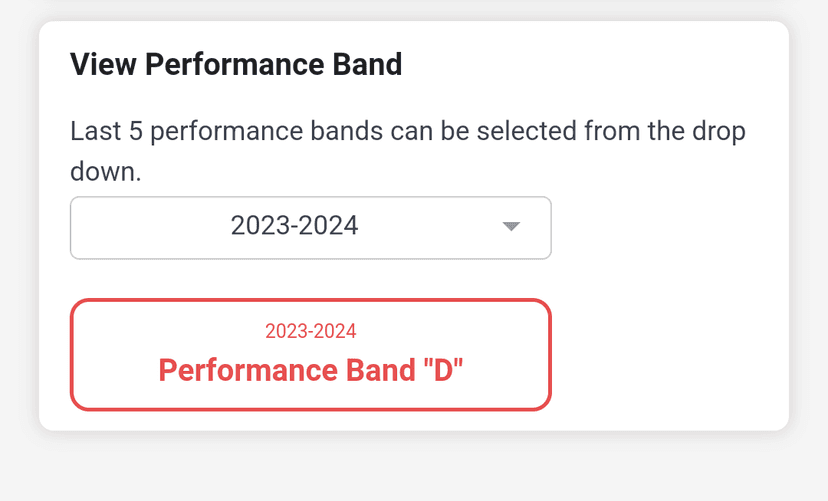Screen dimensions: 828x501
Task: Open the 2023-2024 performance band dropdown
Action: (x=310, y=227)
